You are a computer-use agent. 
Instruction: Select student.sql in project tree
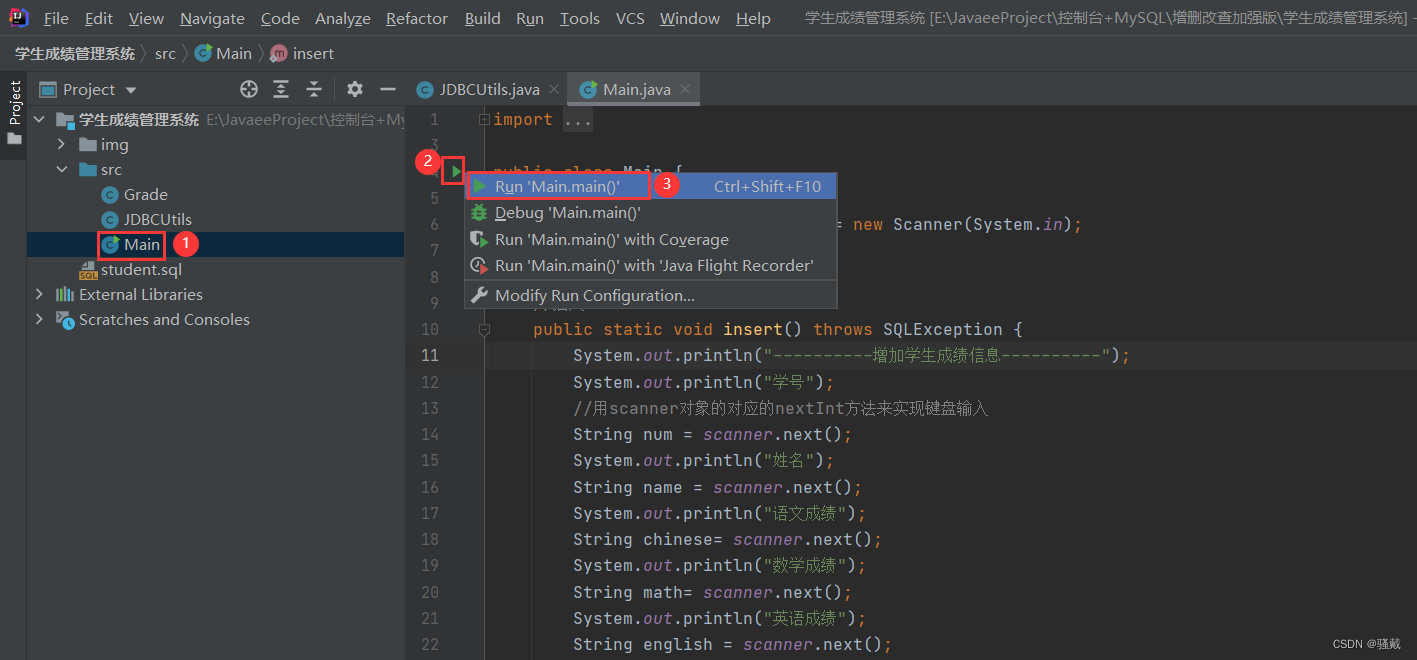pyautogui.click(x=141, y=270)
